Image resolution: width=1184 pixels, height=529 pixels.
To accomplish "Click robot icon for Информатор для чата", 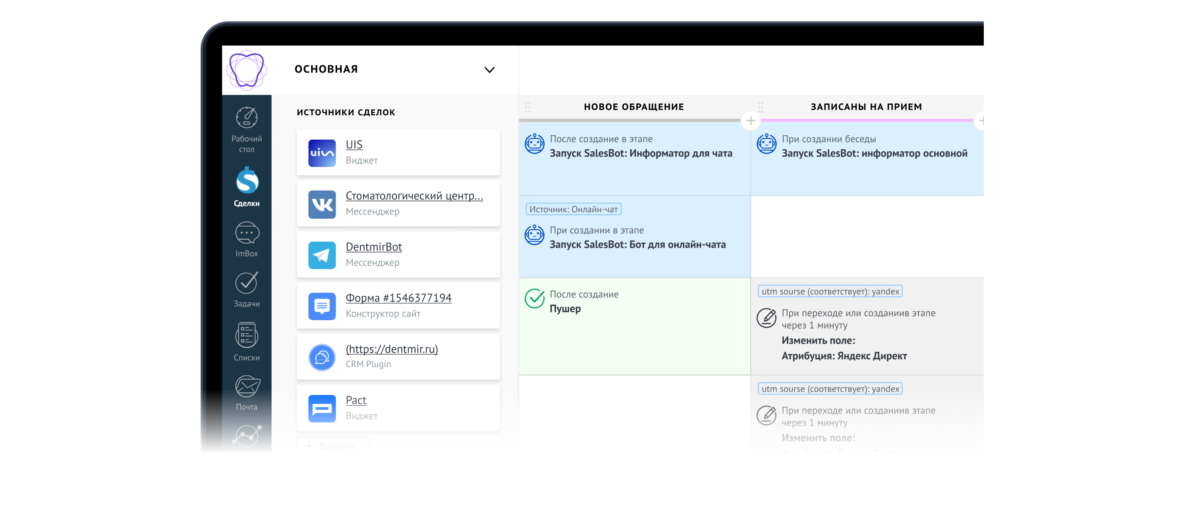I will pos(535,144).
